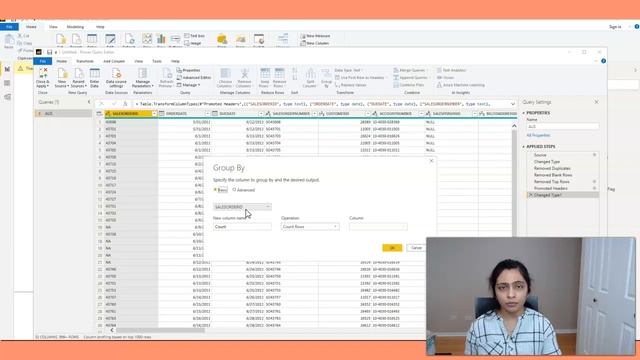Click Append Queries in Combine group

click(411, 78)
